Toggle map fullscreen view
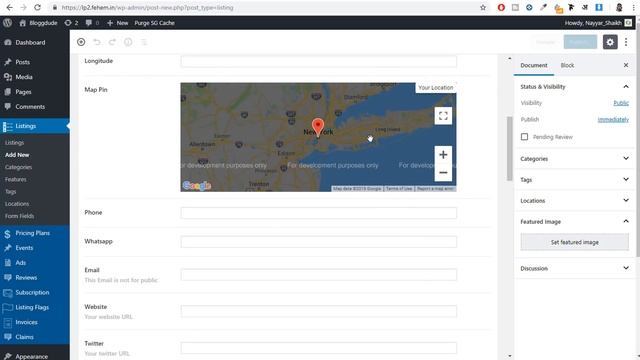The image size is (640, 360). (x=443, y=116)
